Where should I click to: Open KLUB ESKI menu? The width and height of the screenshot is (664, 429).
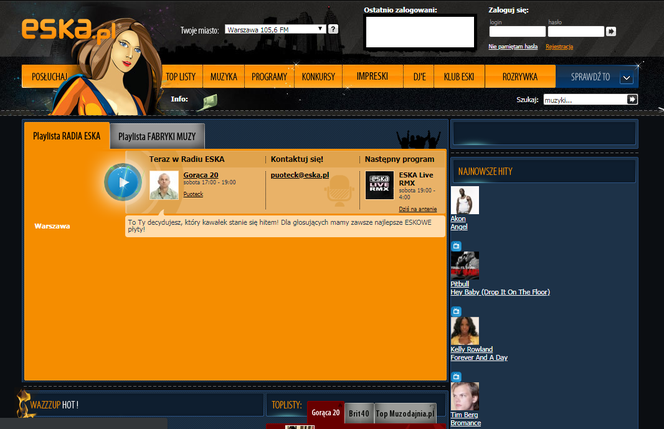tap(459, 77)
